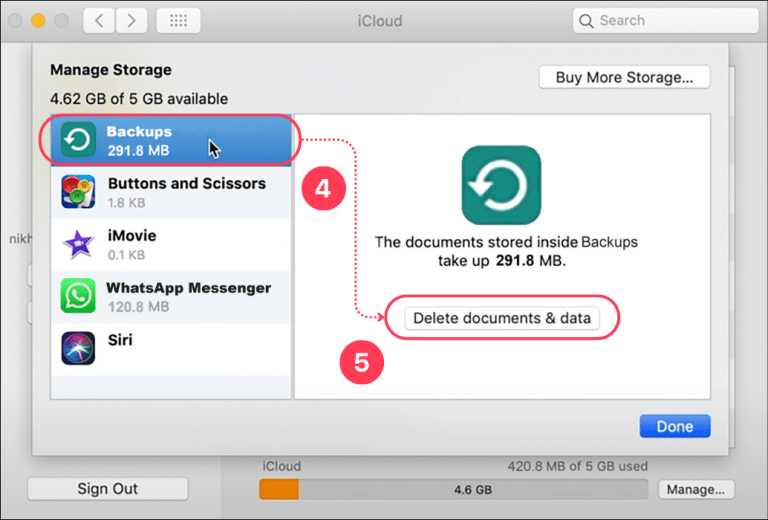
Task: Select the iMovie row
Action: (x=171, y=244)
